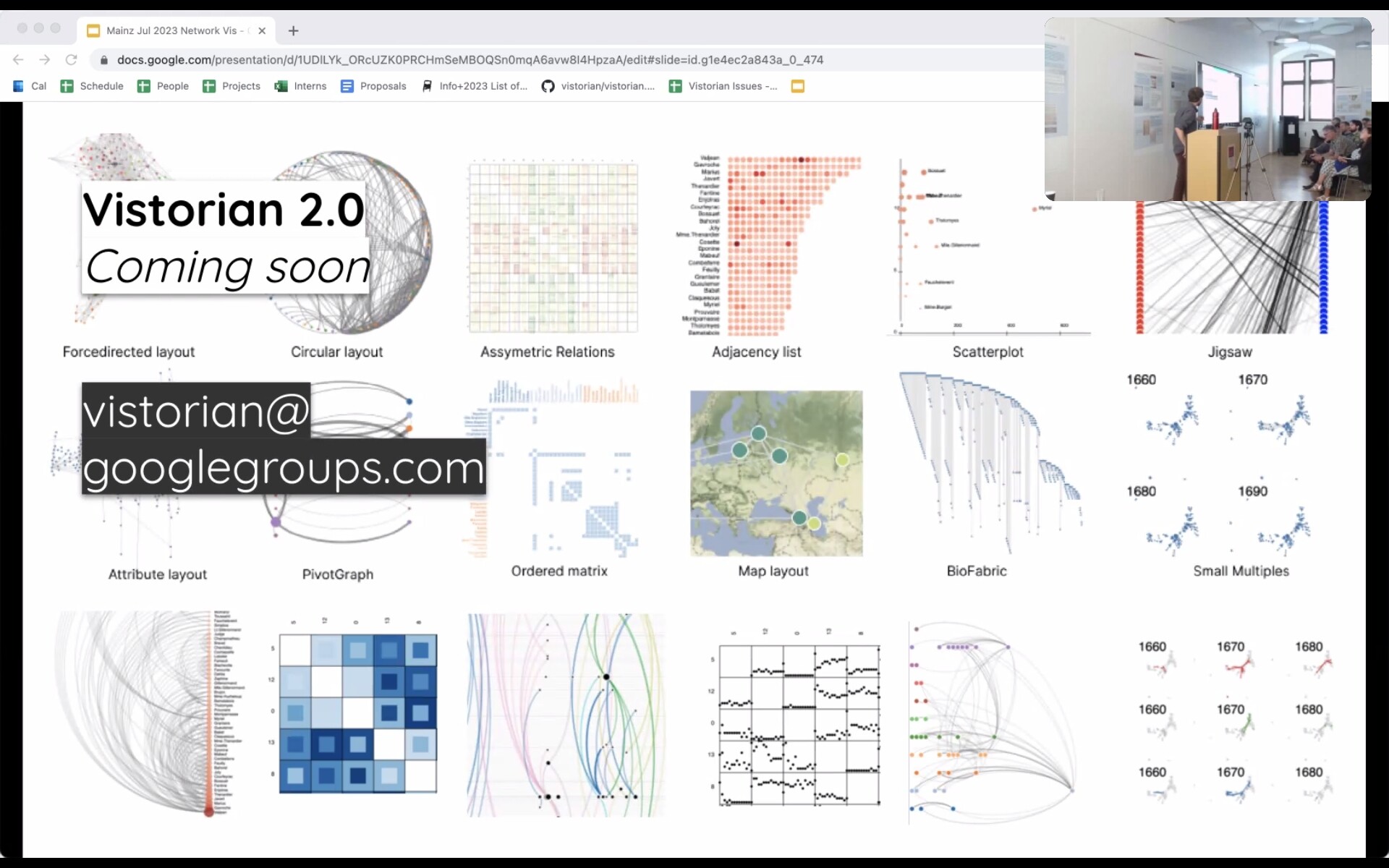Screen dimensions: 1389x868
Task: Click the Circular layout caption
Action: (x=337, y=352)
